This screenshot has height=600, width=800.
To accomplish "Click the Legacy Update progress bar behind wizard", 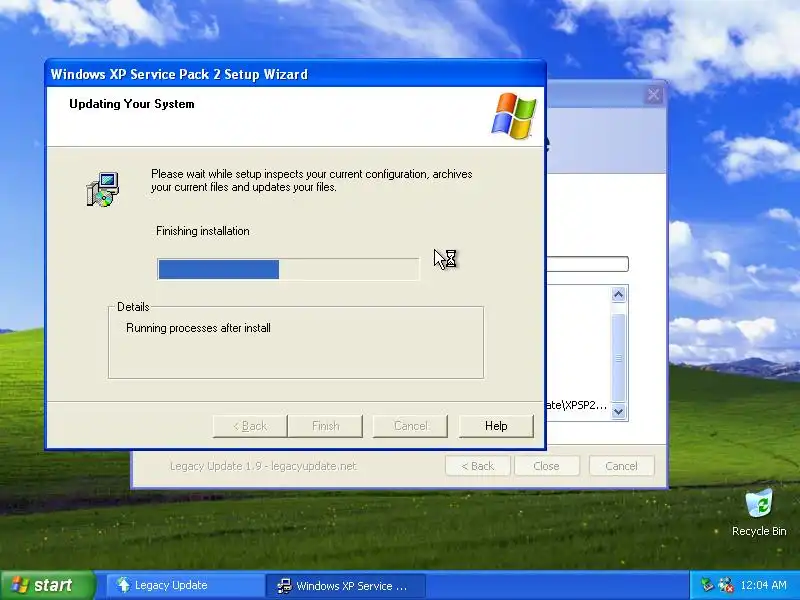I will point(587,264).
